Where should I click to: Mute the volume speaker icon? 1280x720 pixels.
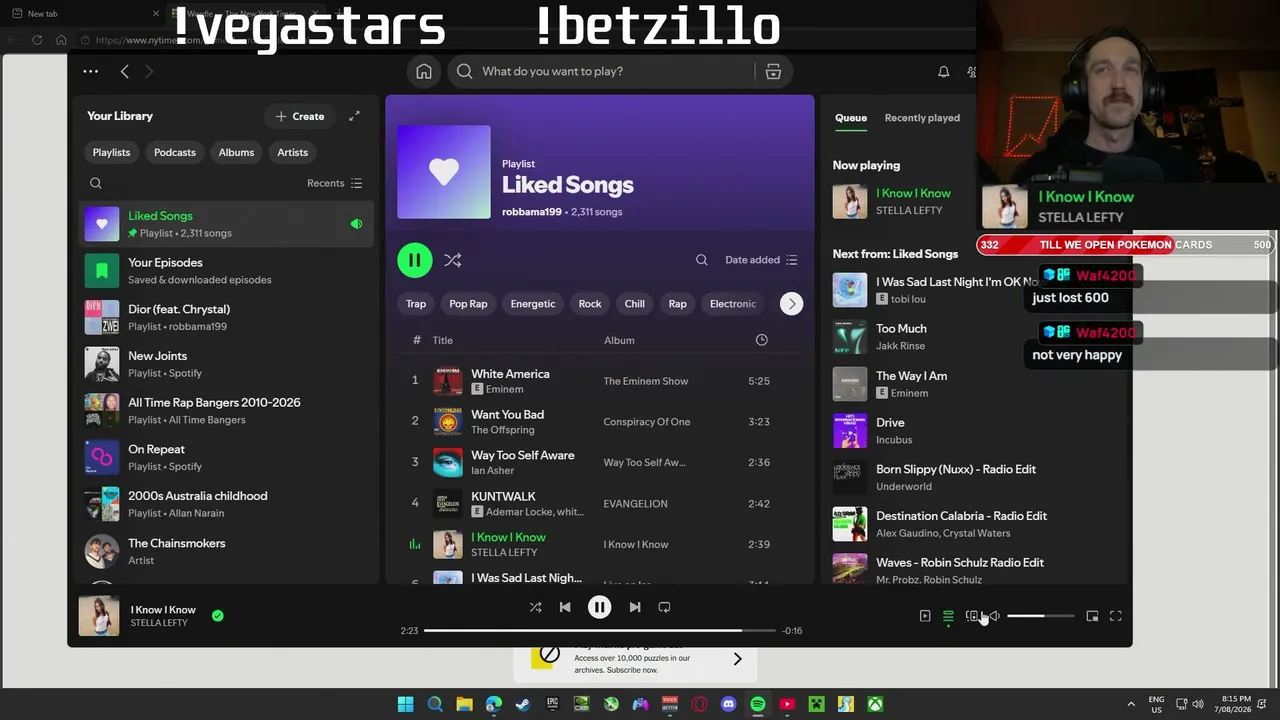tap(994, 616)
